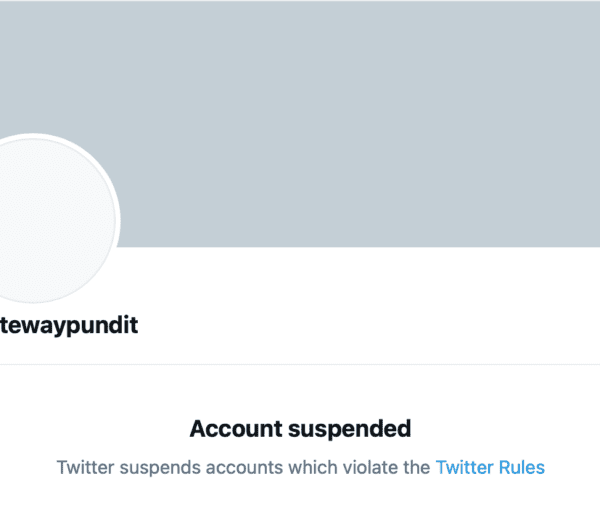Click the Account suspended heading
The image size is (600, 512).
coord(300,429)
